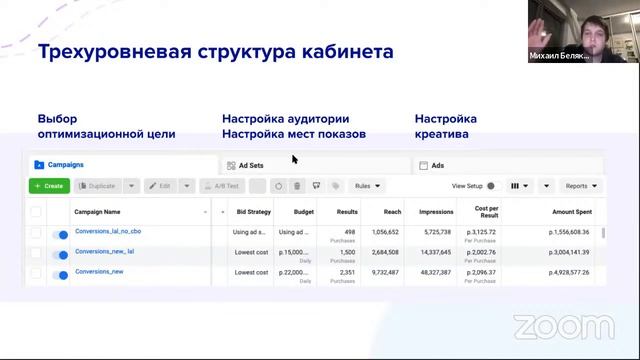Check the select-all checkbox in the header
The image size is (640, 360).
coord(36,212)
